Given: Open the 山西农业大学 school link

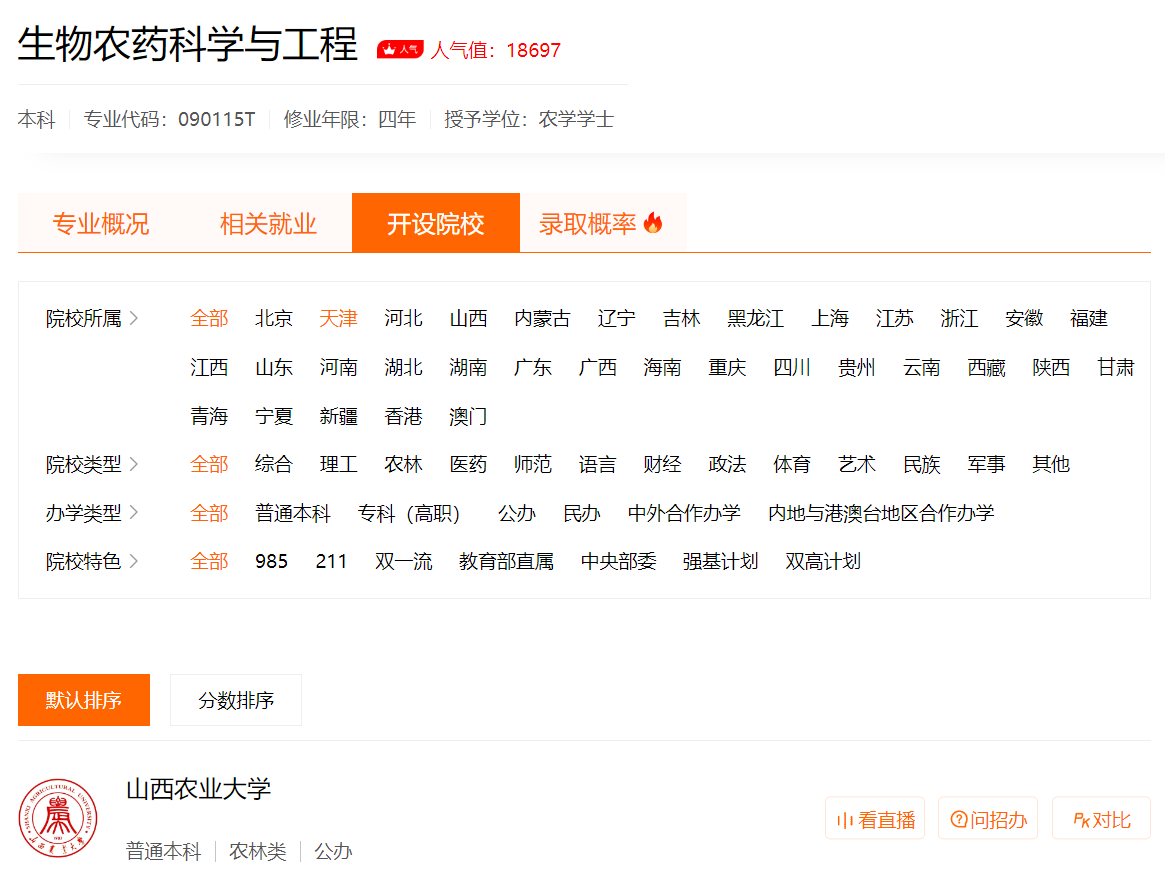Looking at the screenshot, I should click(198, 789).
